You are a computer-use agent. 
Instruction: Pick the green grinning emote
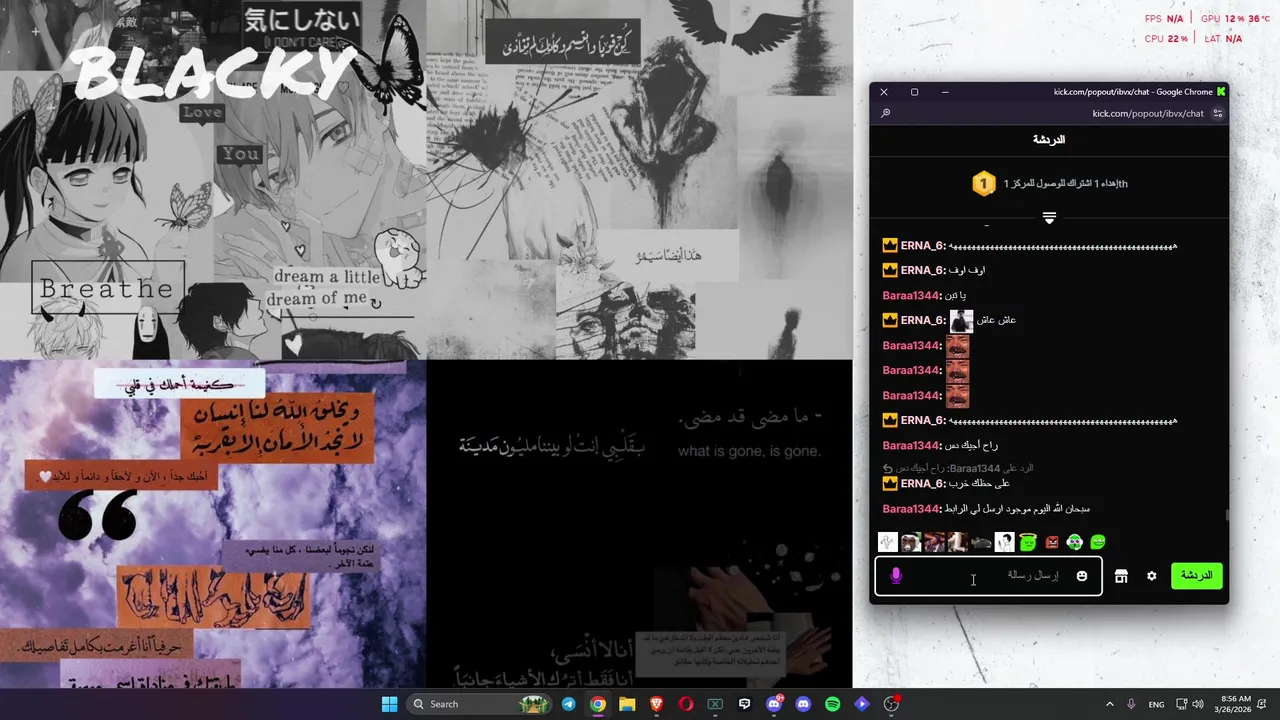1098,542
